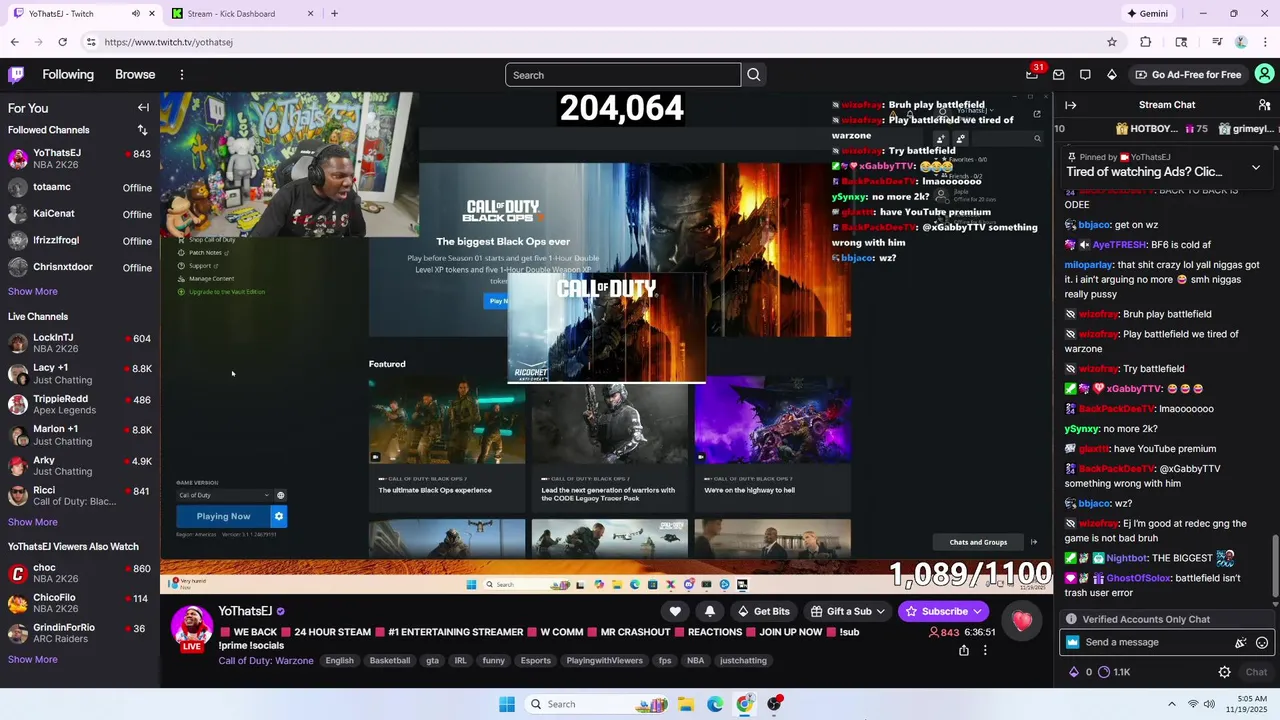This screenshot has height=720, width=1280.
Task: Show more Viewers Also Watch channels
Action: [x=33, y=660]
